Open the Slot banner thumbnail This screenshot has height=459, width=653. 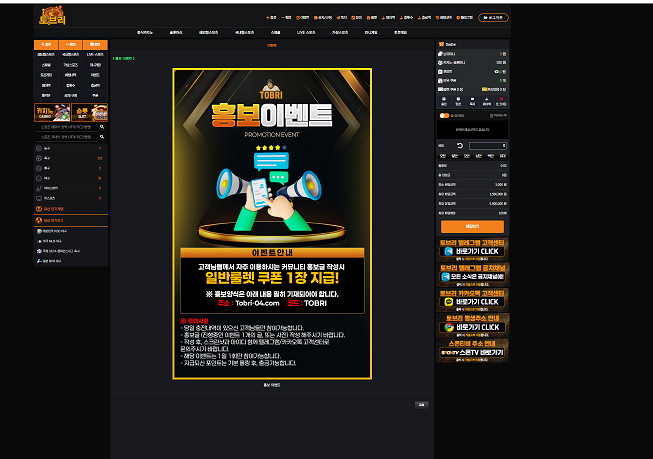[90, 112]
